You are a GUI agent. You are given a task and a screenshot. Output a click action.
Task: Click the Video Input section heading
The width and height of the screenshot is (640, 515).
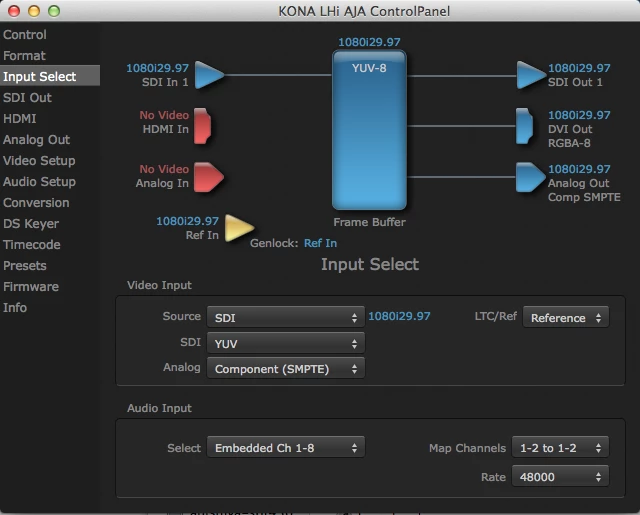pos(159,285)
